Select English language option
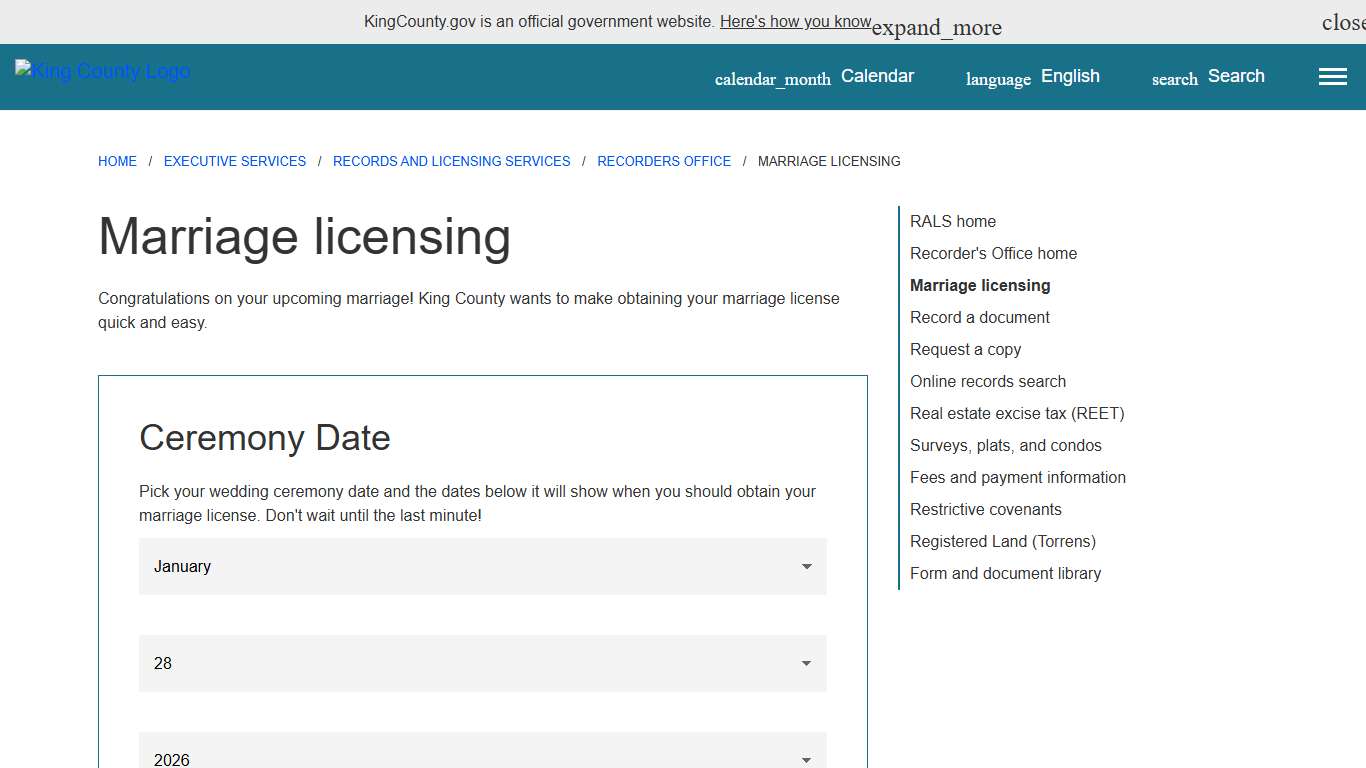 click(x=1070, y=75)
